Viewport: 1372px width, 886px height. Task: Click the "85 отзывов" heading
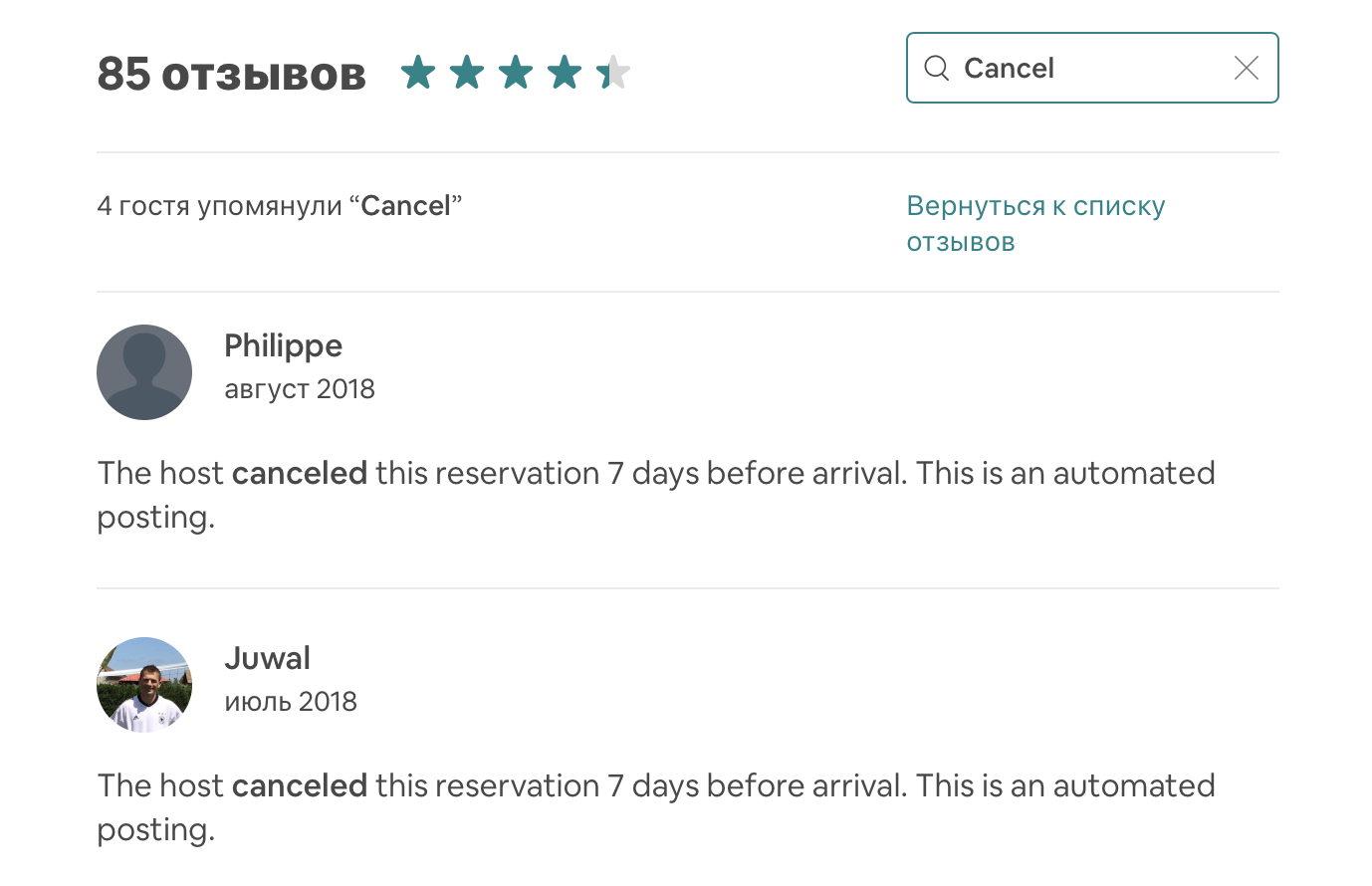point(232,74)
